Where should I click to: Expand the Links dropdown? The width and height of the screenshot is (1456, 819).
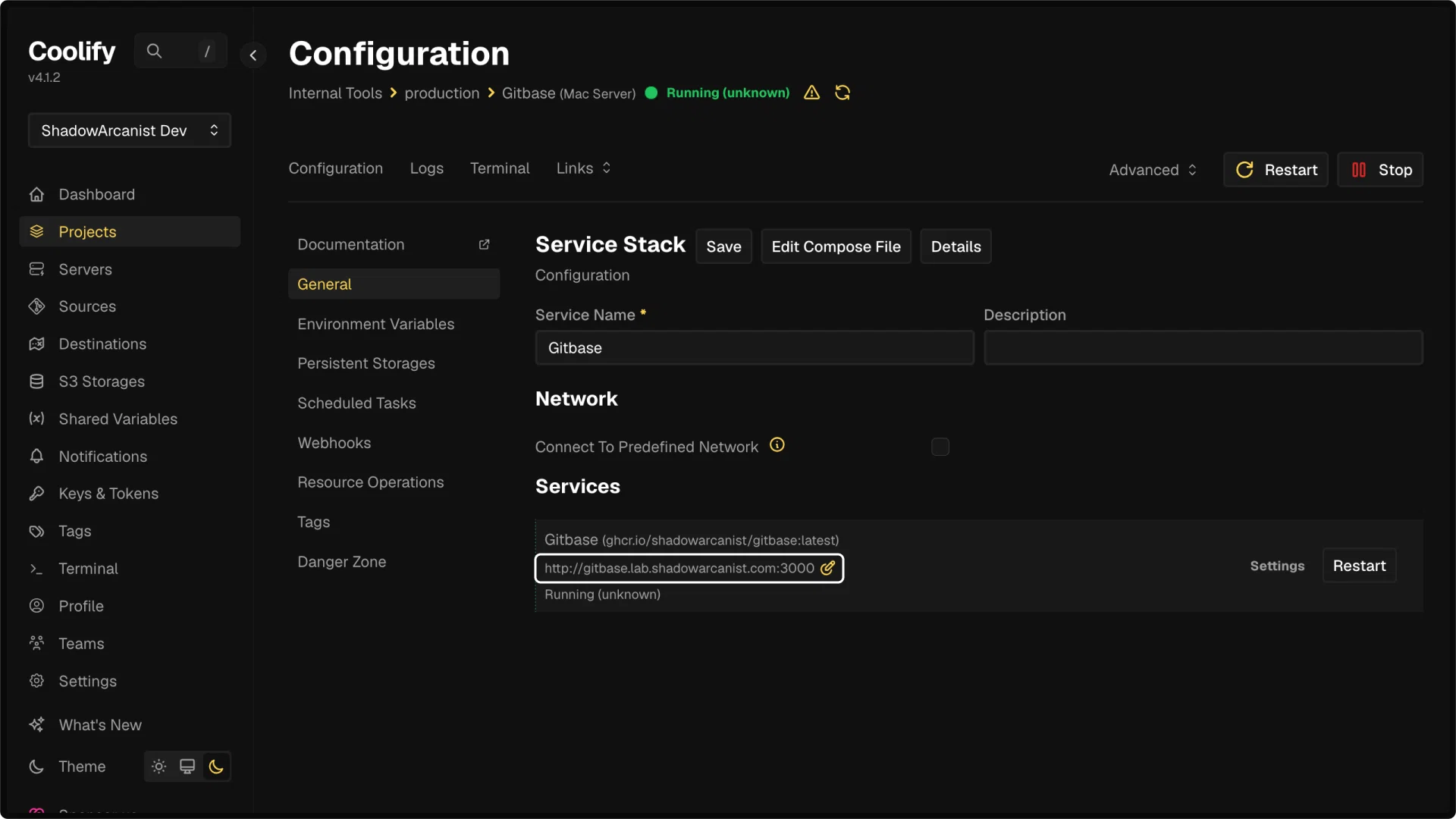tap(583, 168)
